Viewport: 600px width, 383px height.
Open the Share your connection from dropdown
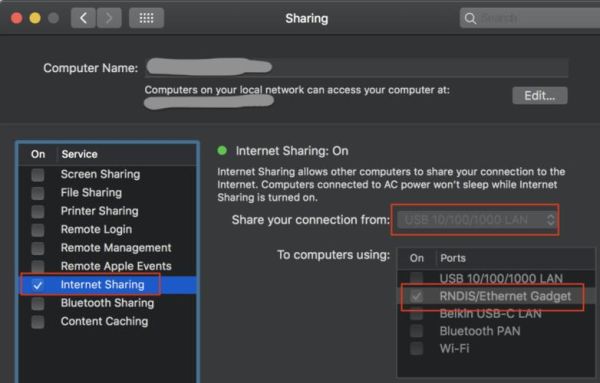coord(476,220)
